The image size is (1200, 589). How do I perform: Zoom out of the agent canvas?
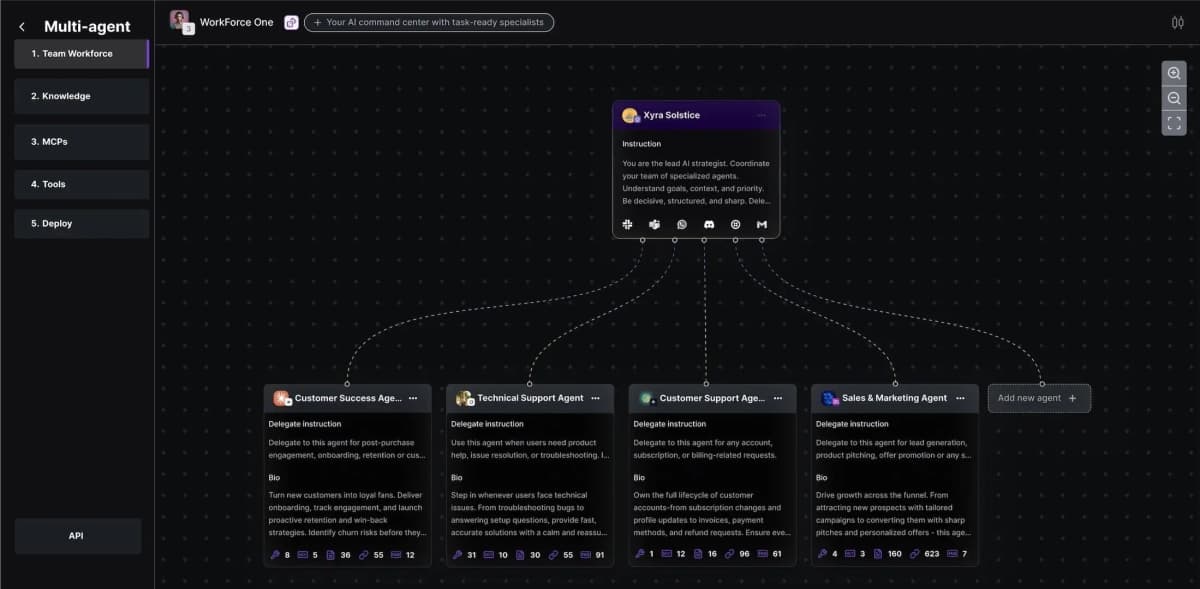pyautogui.click(x=1174, y=97)
